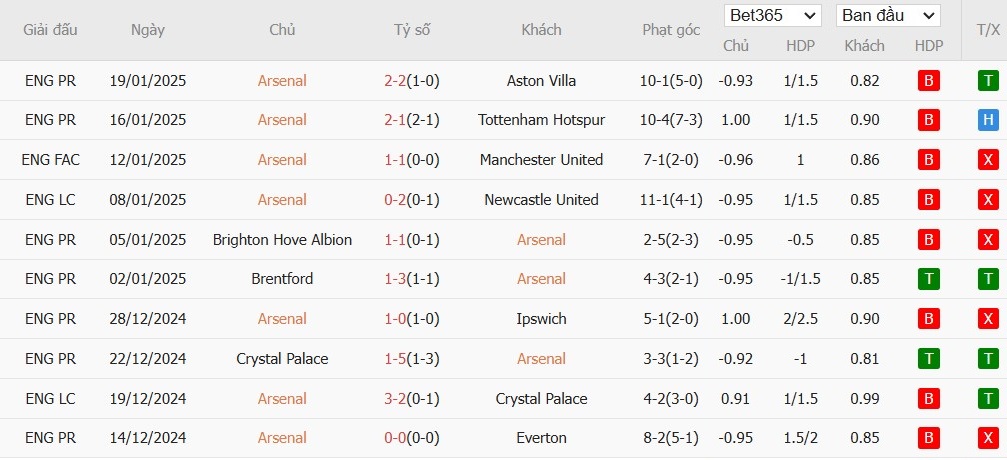Click the T/X column header
The image size is (1007, 460).
pyautogui.click(x=988, y=30)
